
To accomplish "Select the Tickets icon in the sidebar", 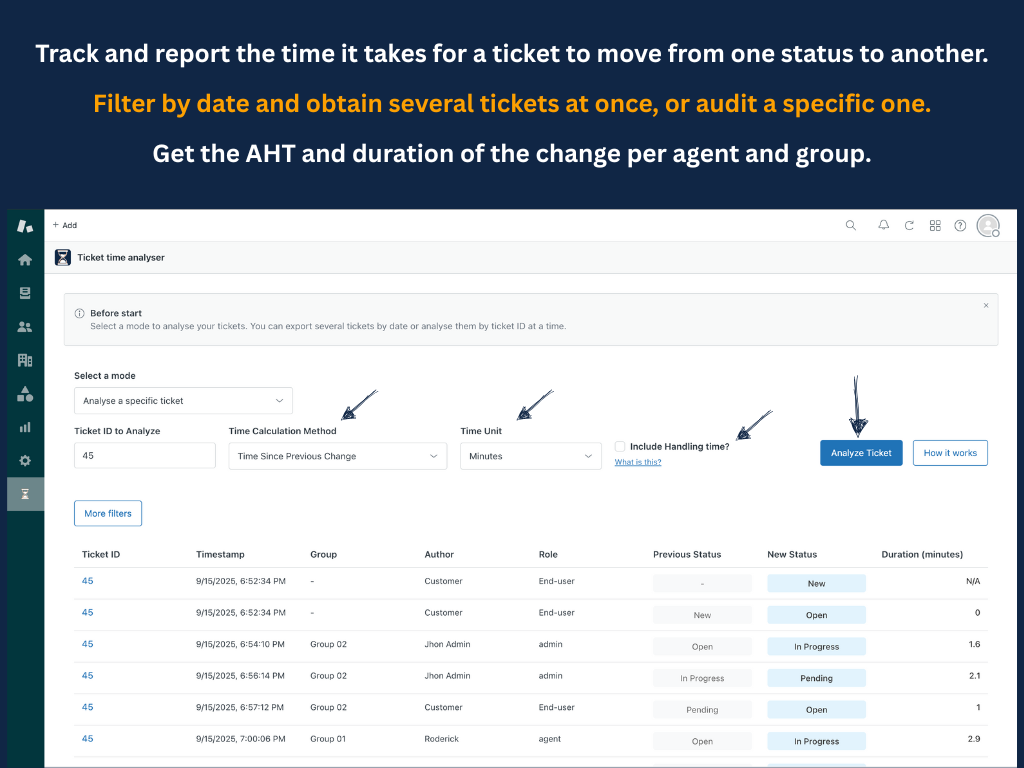I will (x=25, y=292).
